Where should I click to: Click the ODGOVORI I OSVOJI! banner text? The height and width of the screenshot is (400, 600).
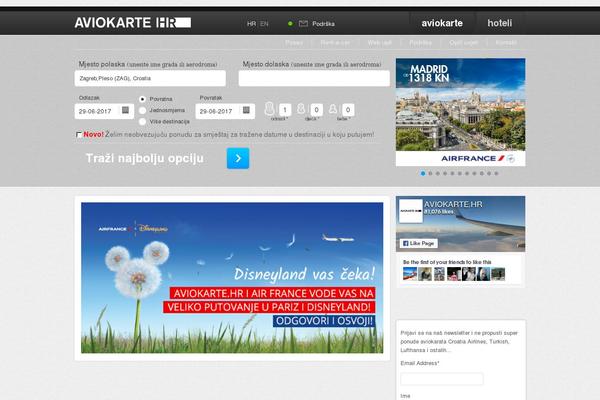coord(324,321)
